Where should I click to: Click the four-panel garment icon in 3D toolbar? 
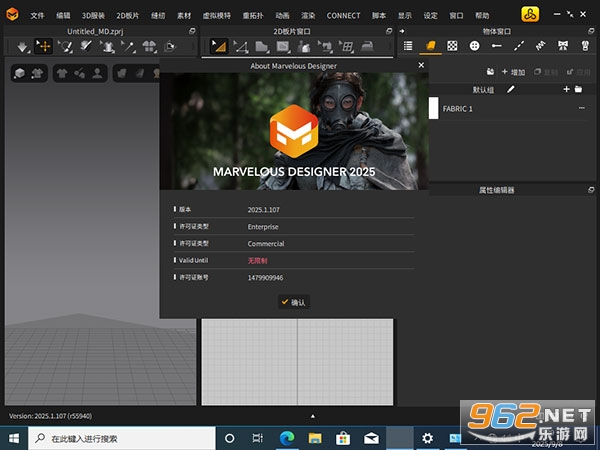tap(149, 47)
